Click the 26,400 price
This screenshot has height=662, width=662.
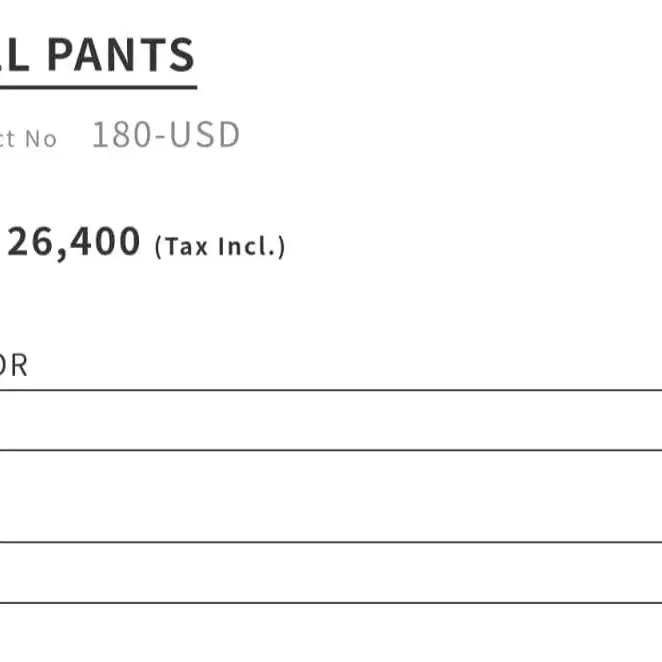[73, 242]
